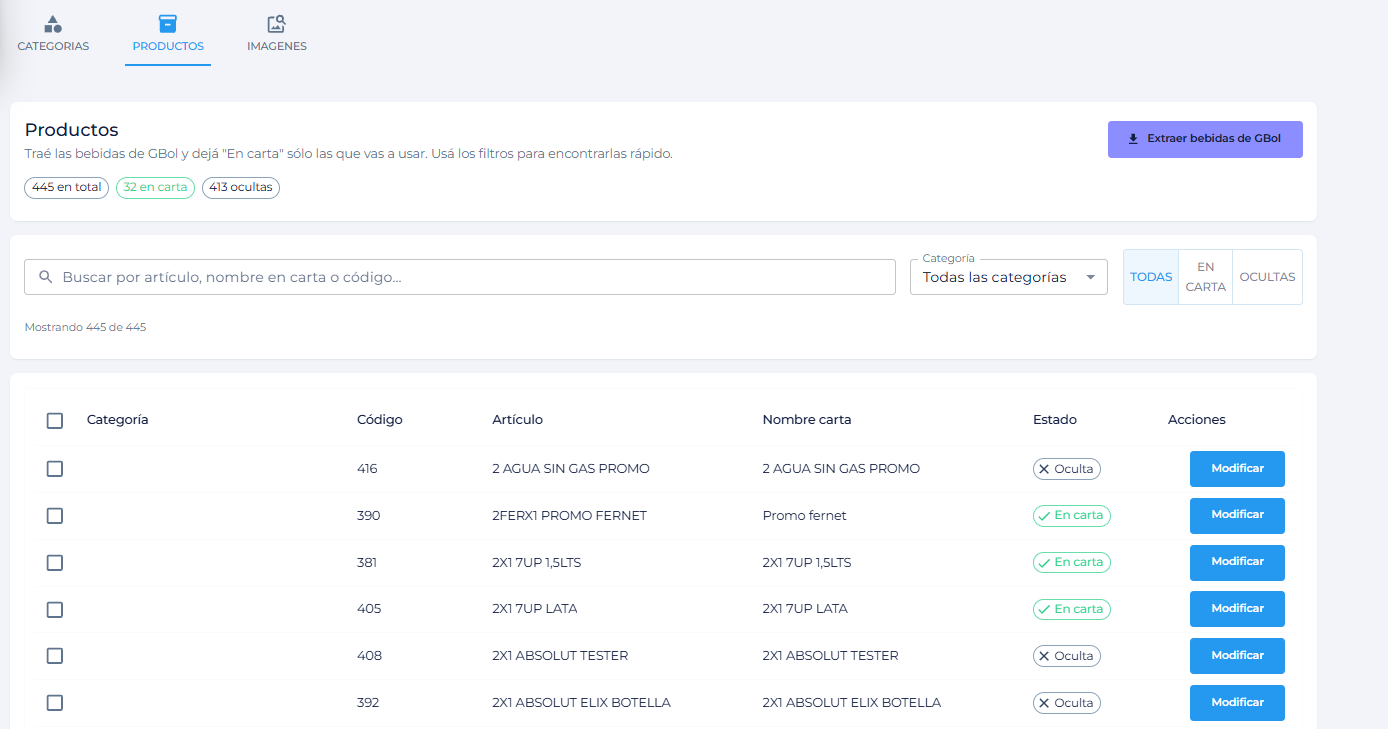Check the box for code 405 row
Screen dimensions: 1388x729
click(x=55, y=609)
